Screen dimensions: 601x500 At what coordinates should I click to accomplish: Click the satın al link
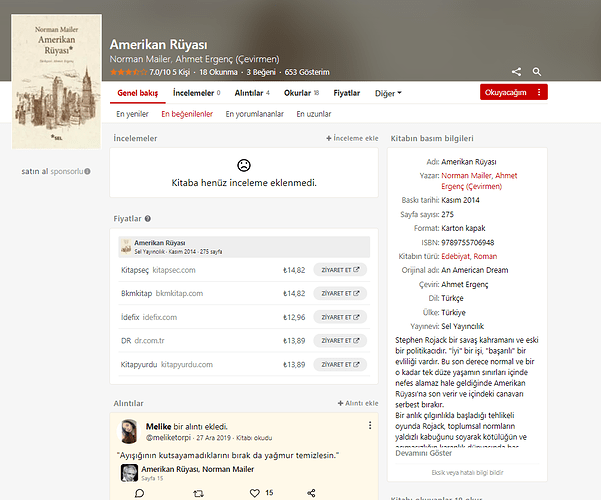(x=35, y=171)
